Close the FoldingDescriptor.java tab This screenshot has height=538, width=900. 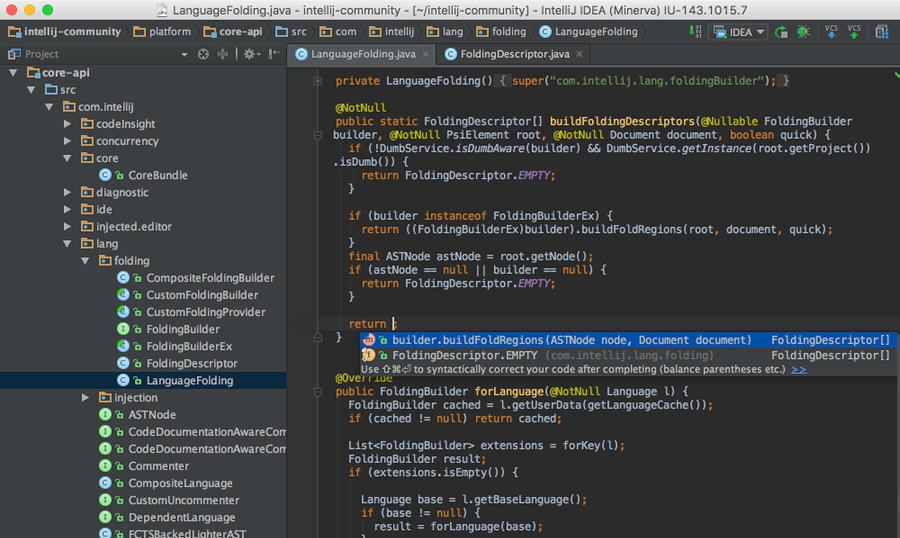pyautogui.click(x=580, y=54)
